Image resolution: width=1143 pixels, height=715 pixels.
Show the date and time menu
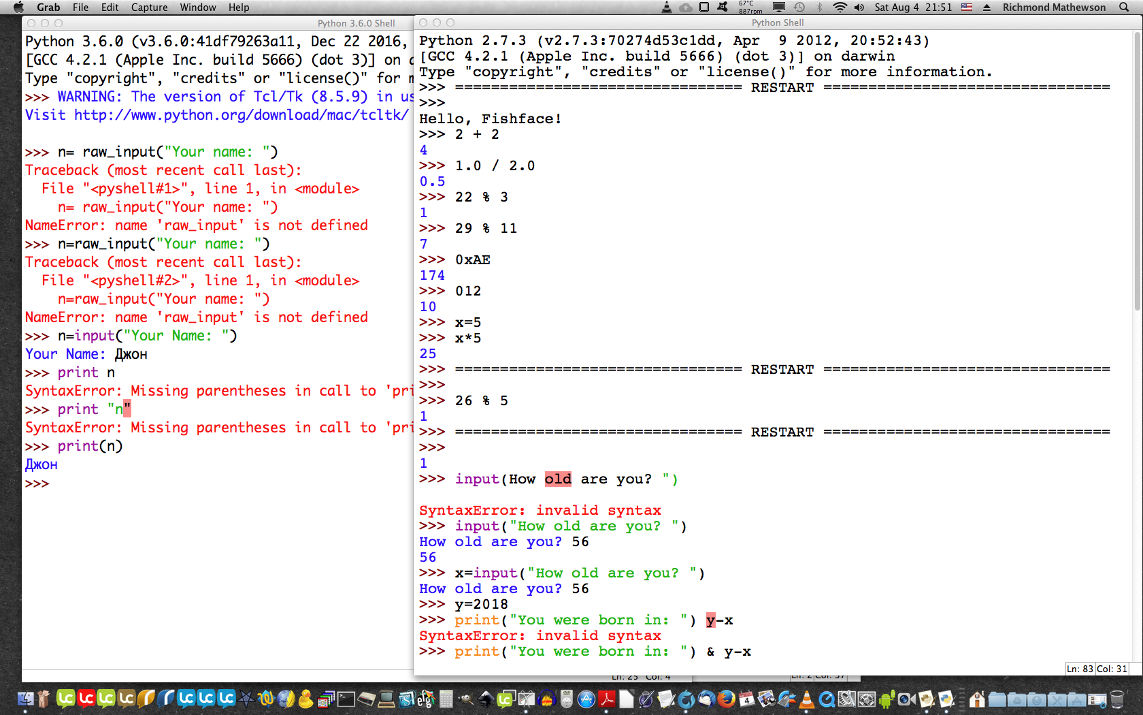pyautogui.click(x=913, y=7)
